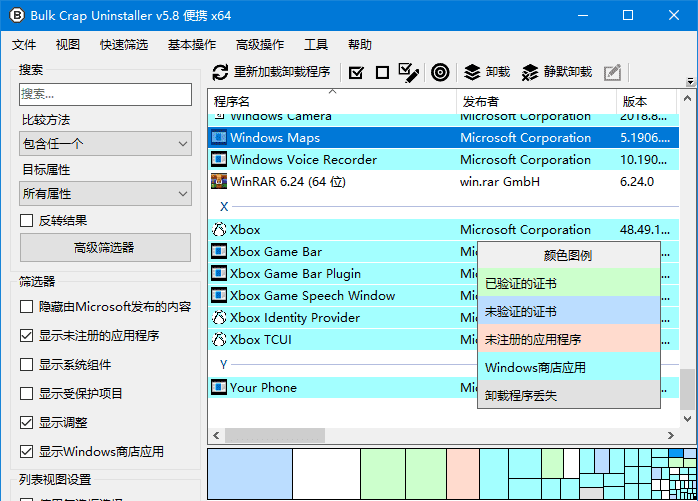Click the pink treemap block
Viewport: 698px width, 501px height.
click(x=463, y=474)
